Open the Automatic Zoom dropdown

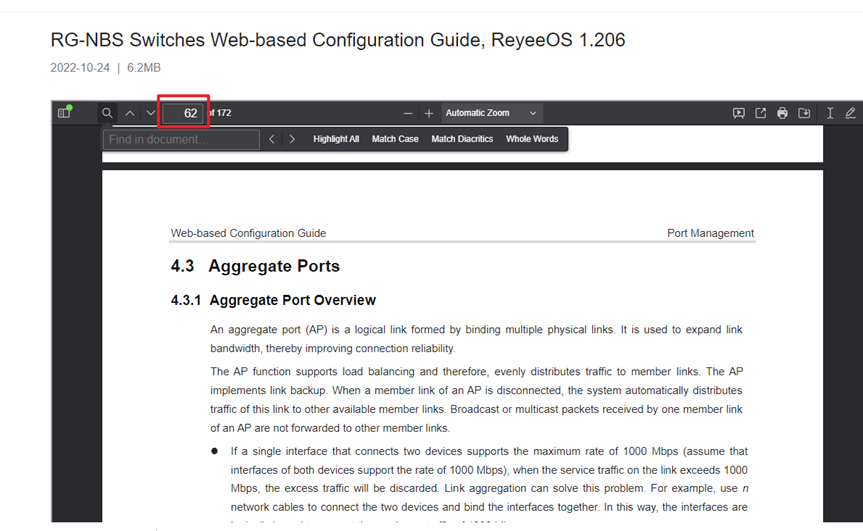click(x=491, y=113)
